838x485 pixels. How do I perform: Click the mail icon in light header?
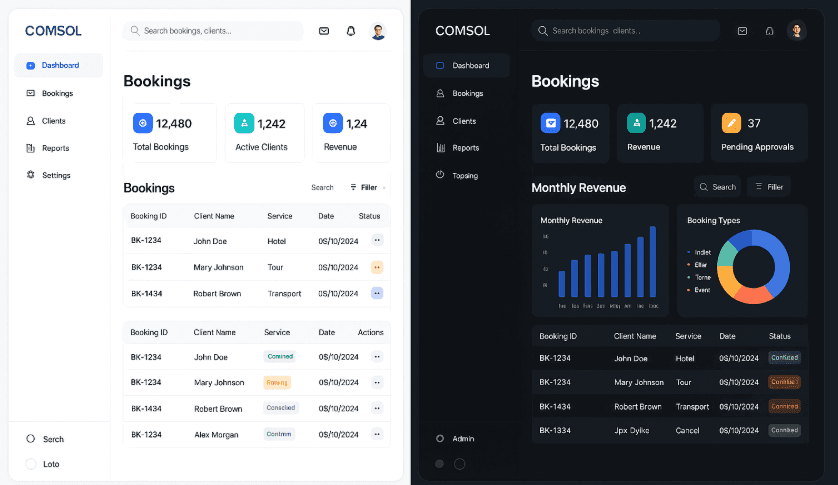point(324,31)
